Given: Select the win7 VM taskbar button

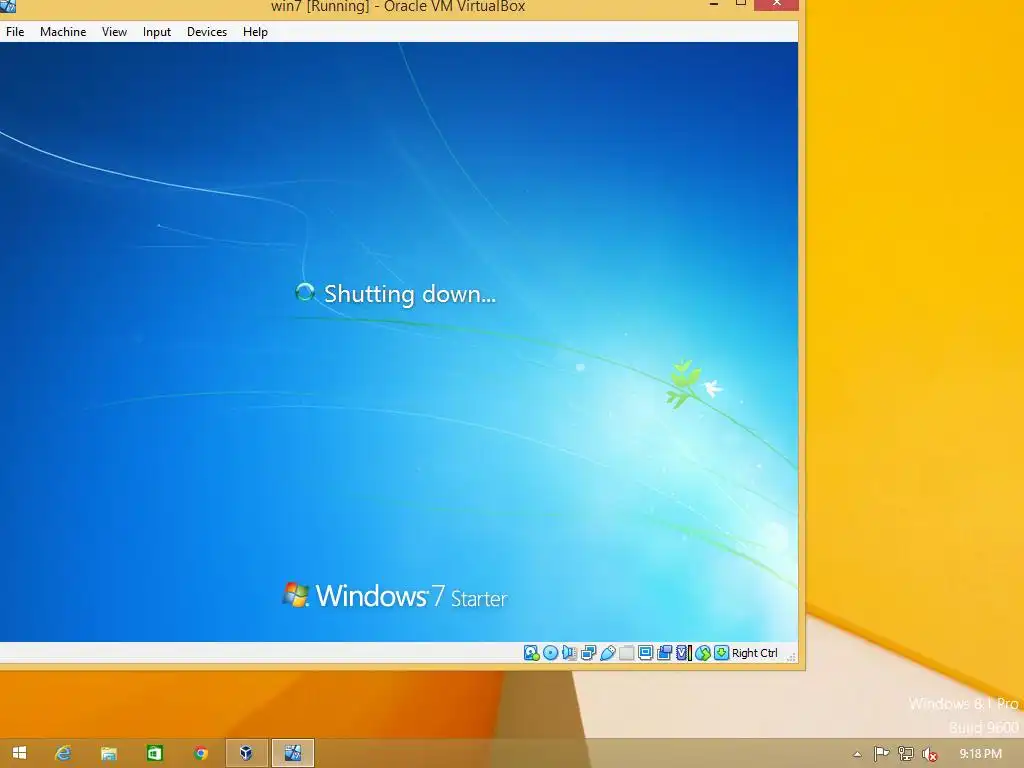Looking at the screenshot, I should (x=293, y=753).
